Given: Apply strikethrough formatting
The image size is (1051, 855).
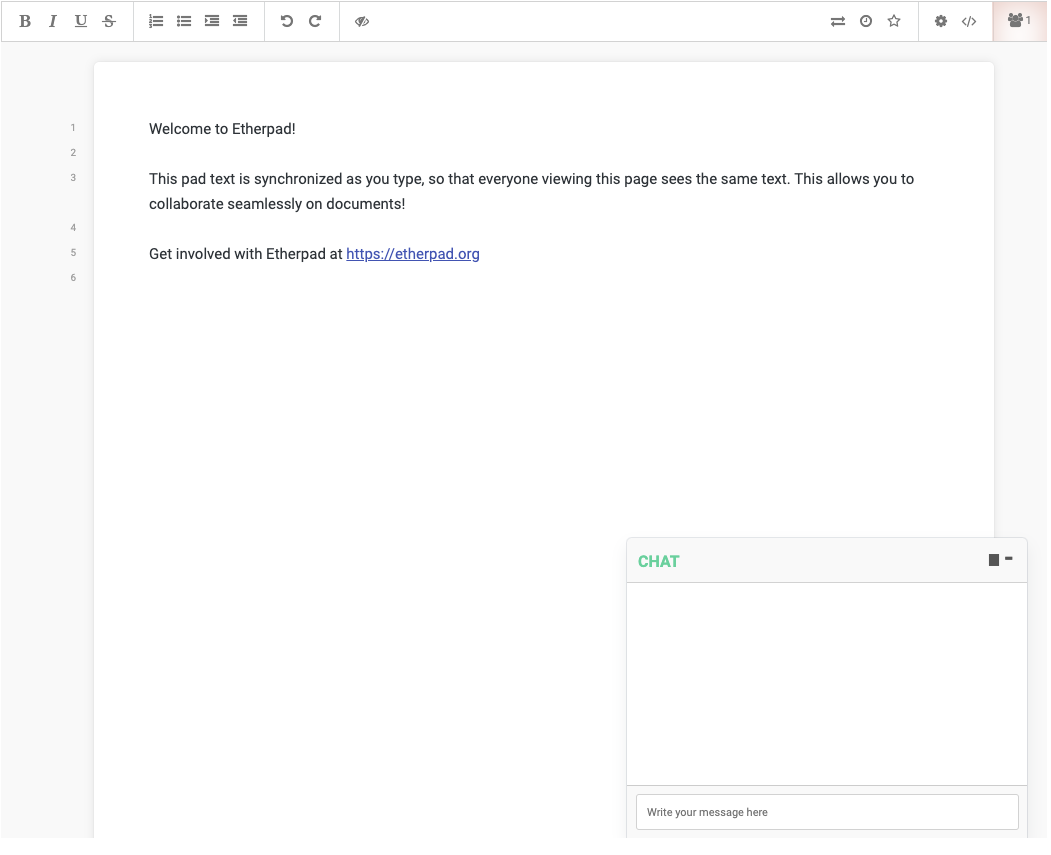Looking at the screenshot, I should [109, 21].
